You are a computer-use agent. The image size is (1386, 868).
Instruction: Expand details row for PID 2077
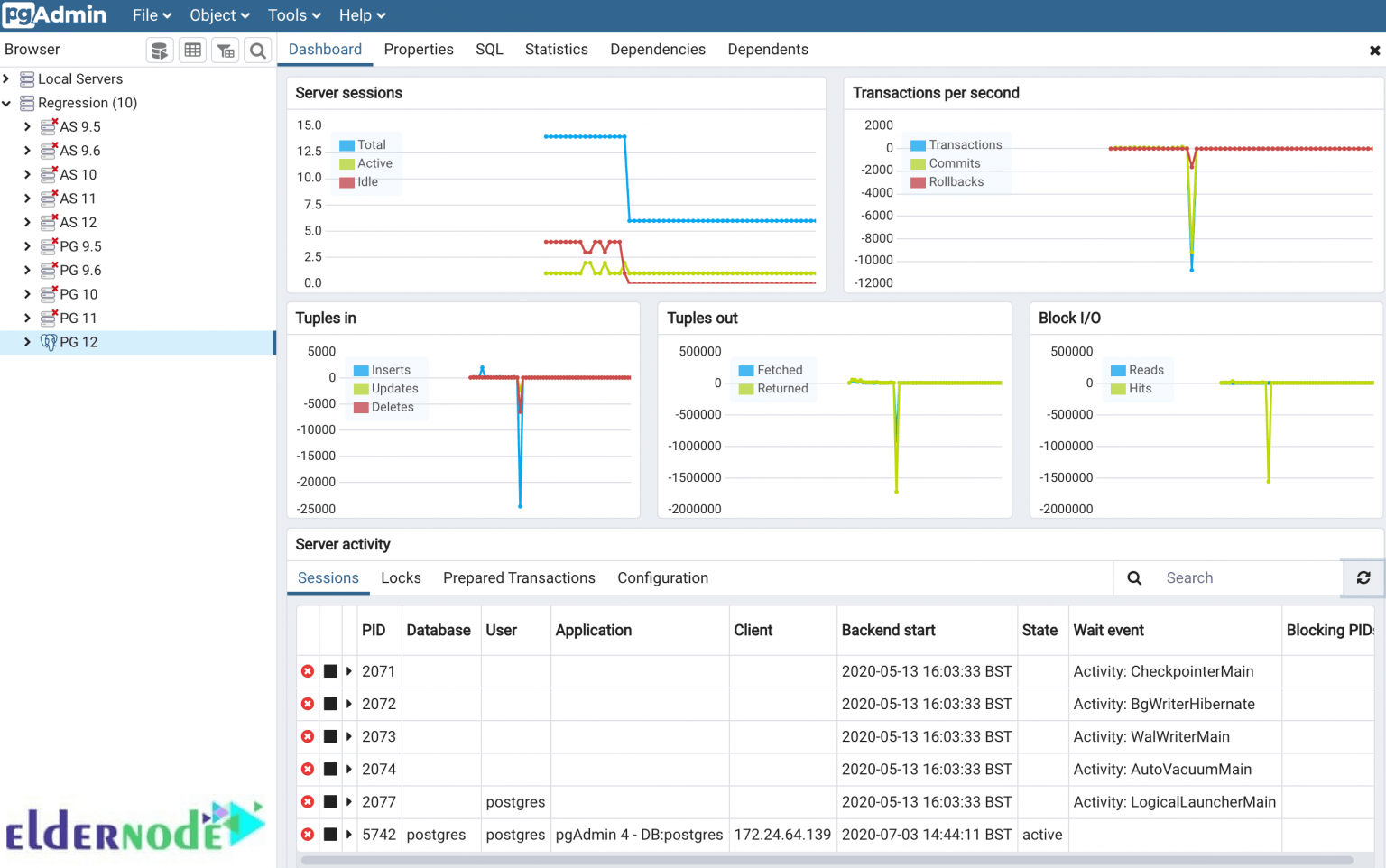(x=349, y=802)
